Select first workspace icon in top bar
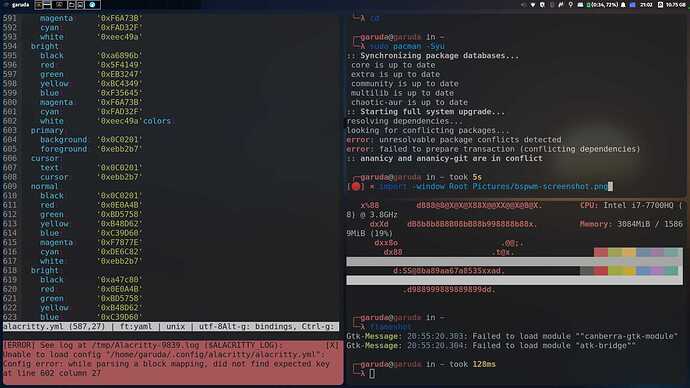690x388 pixels. [x=39, y=5]
